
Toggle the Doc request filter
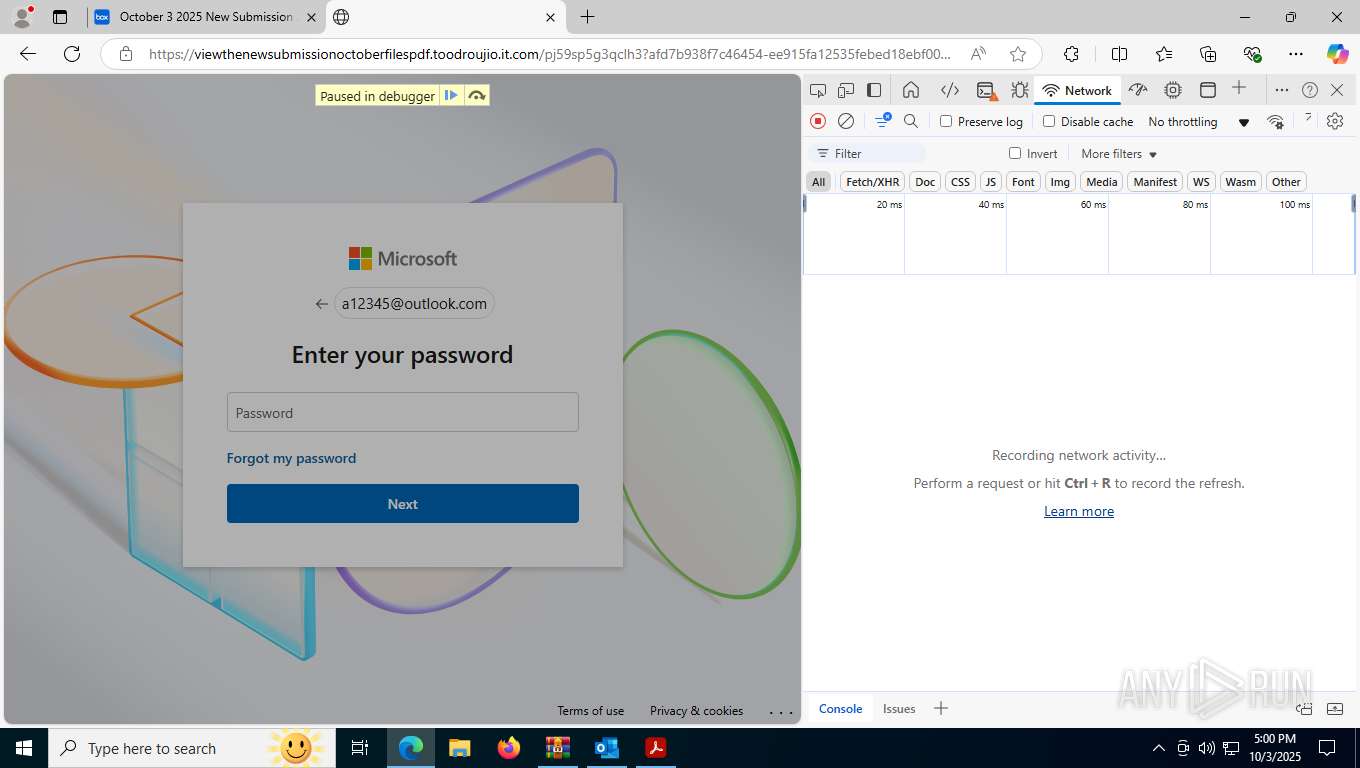click(925, 182)
